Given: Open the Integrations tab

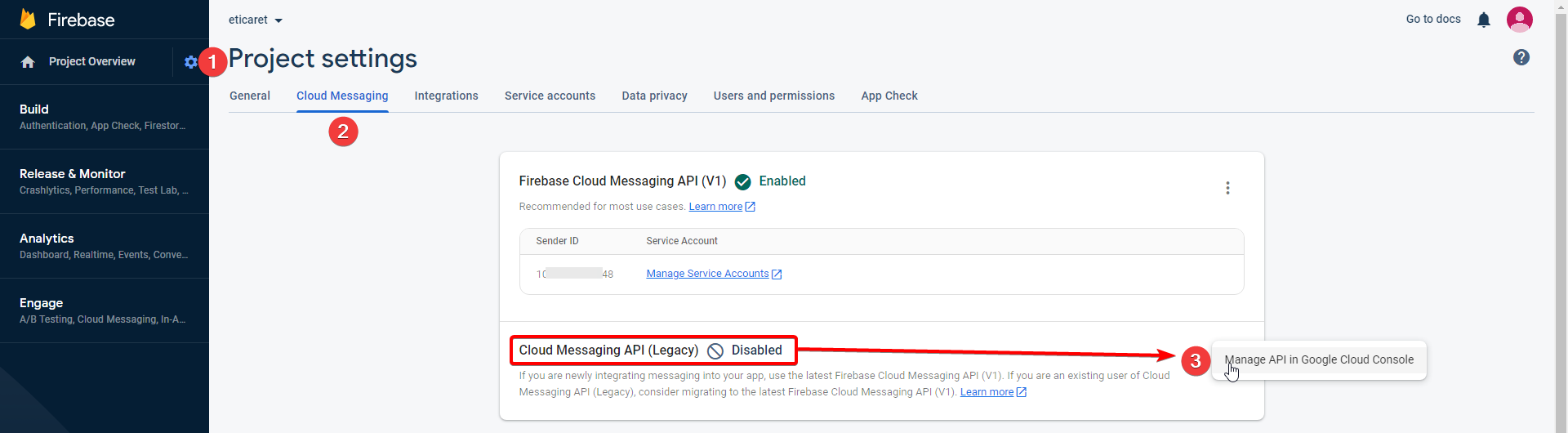Looking at the screenshot, I should click(x=447, y=96).
